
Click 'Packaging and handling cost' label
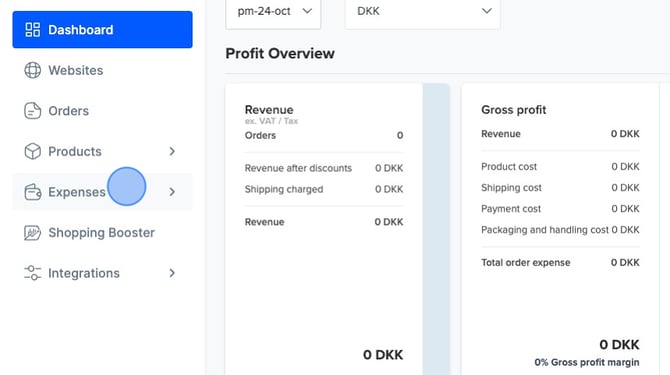(x=545, y=230)
